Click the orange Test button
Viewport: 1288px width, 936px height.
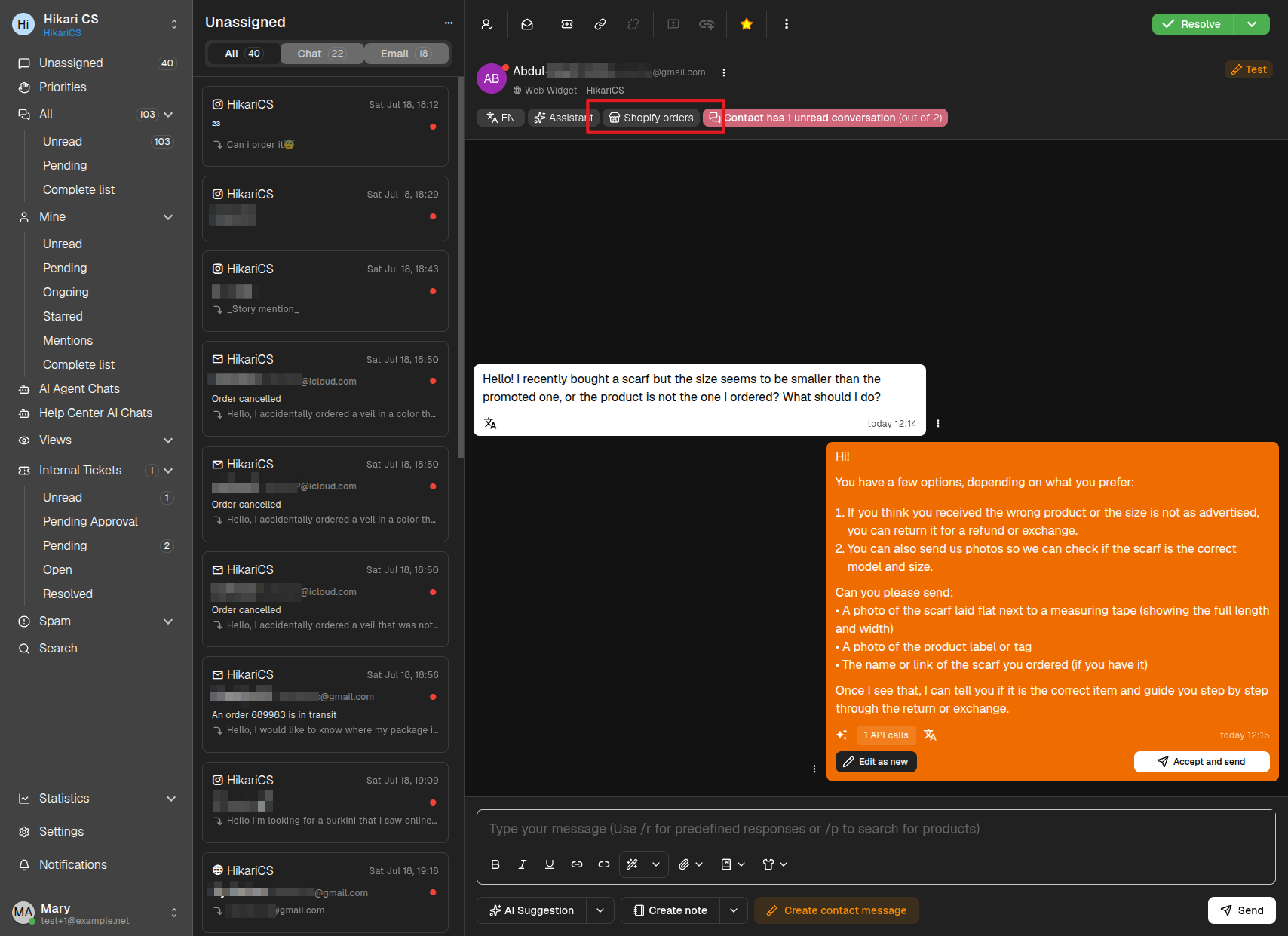point(1249,69)
